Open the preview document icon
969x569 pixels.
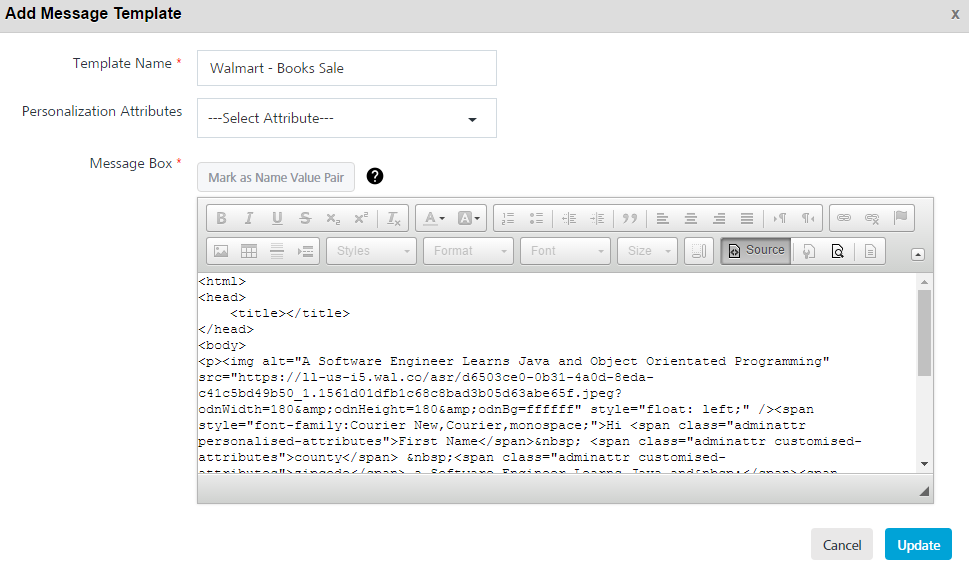pyautogui.click(x=837, y=251)
